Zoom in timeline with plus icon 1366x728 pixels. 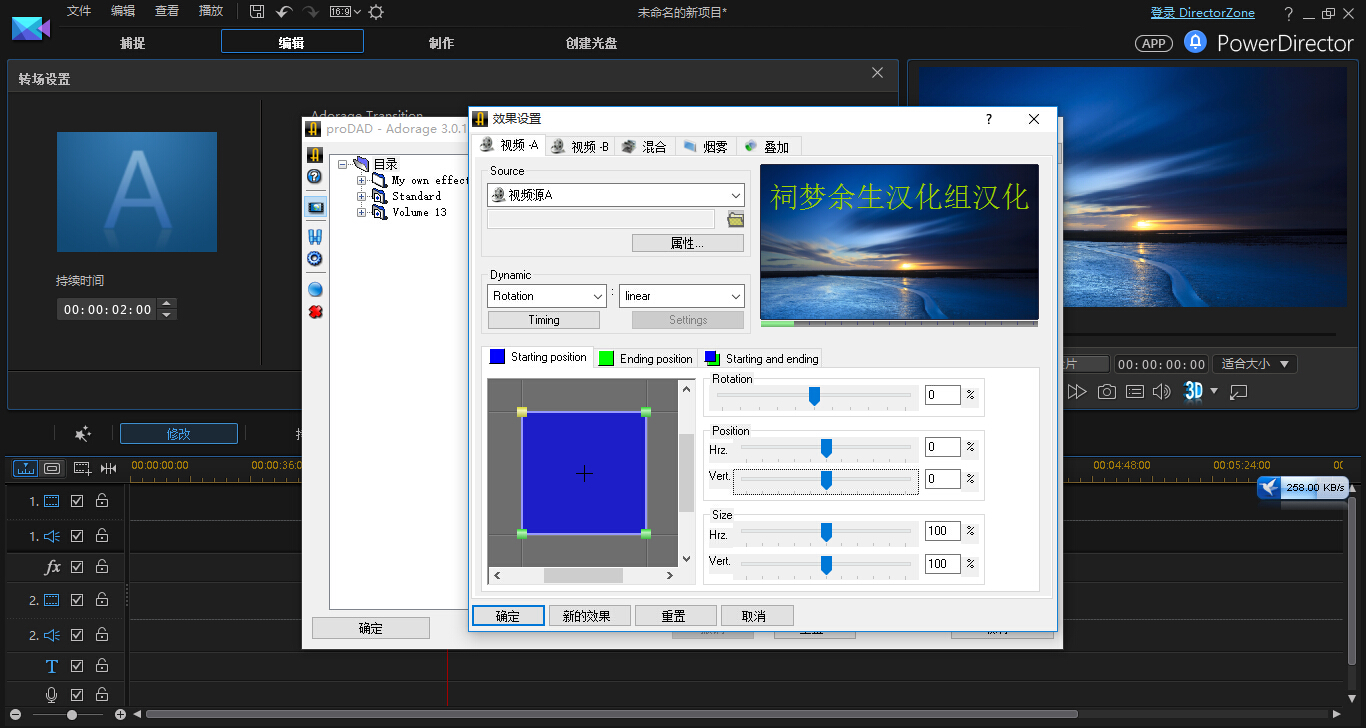[120, 715]
